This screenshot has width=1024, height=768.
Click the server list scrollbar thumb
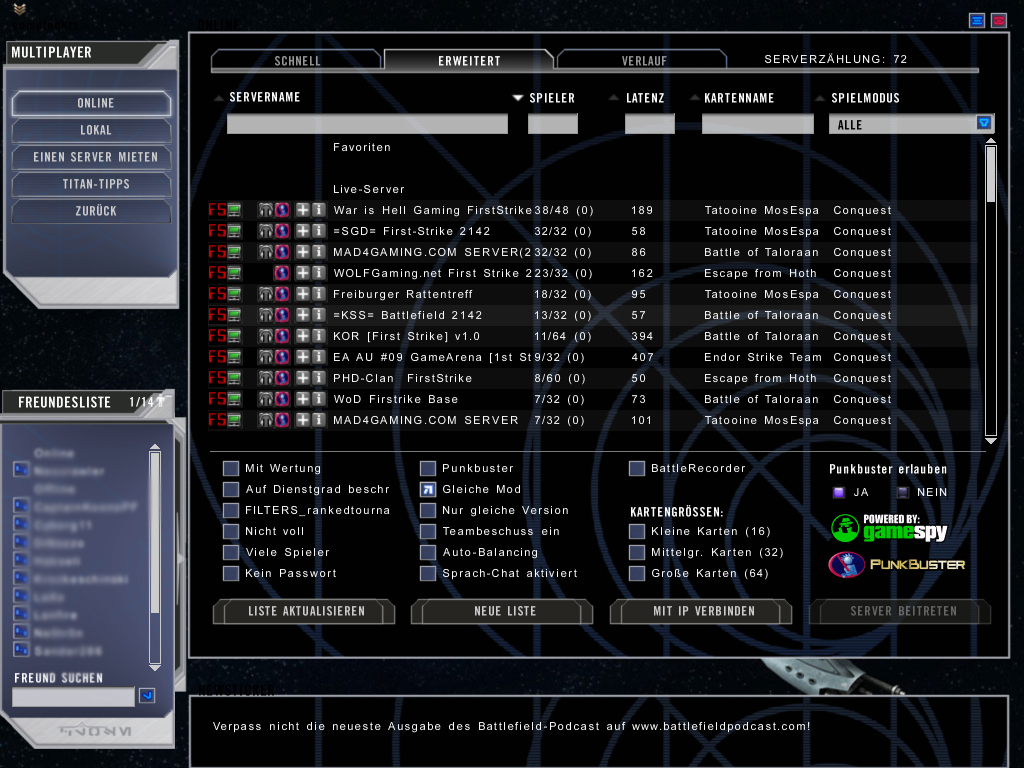click(x=991, y=174)
